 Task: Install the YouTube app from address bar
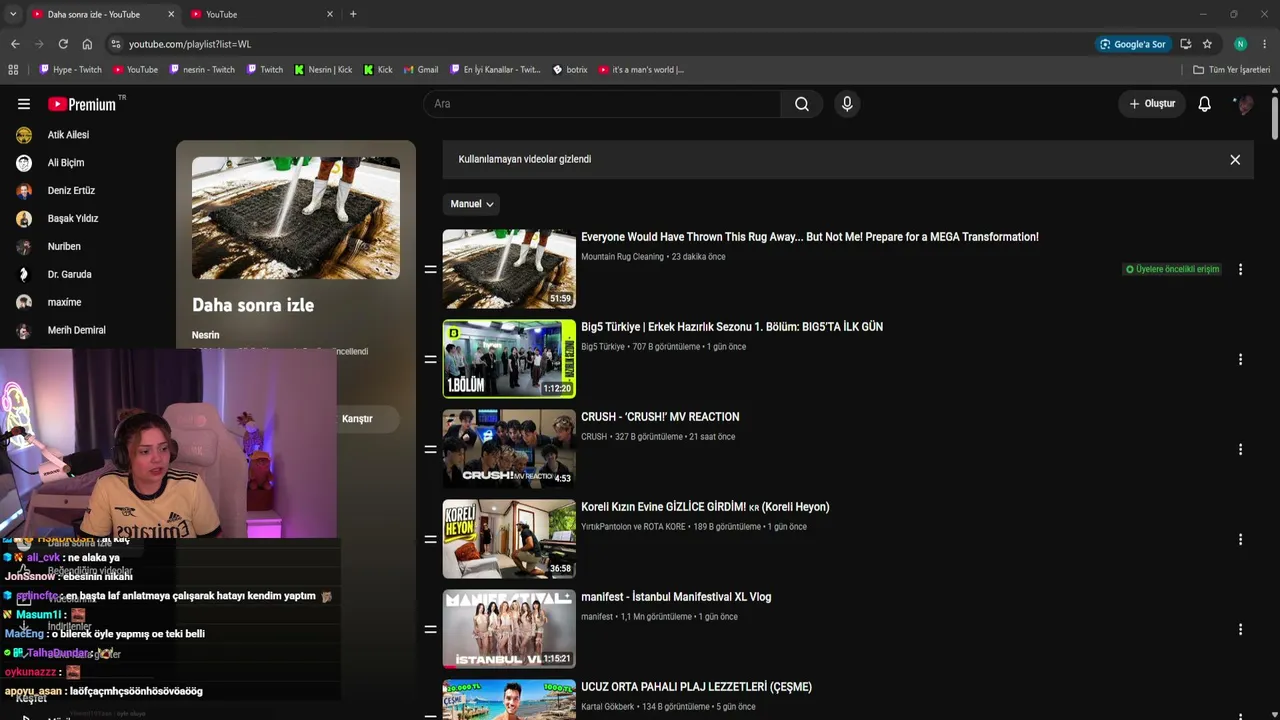pos(1186,44)
